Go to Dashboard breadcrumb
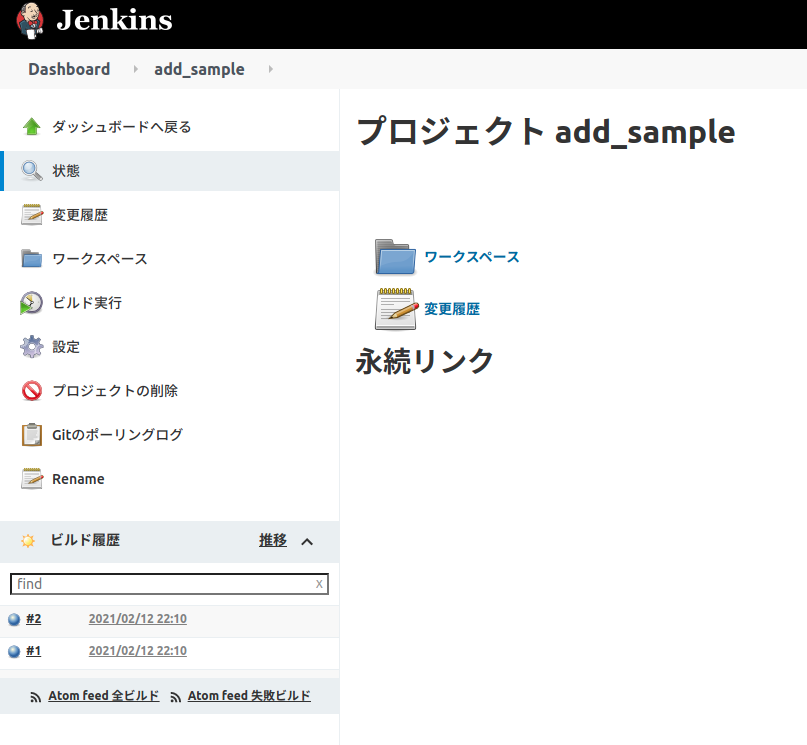This screenshot has width=807, height=745. (x=69, y=69)
